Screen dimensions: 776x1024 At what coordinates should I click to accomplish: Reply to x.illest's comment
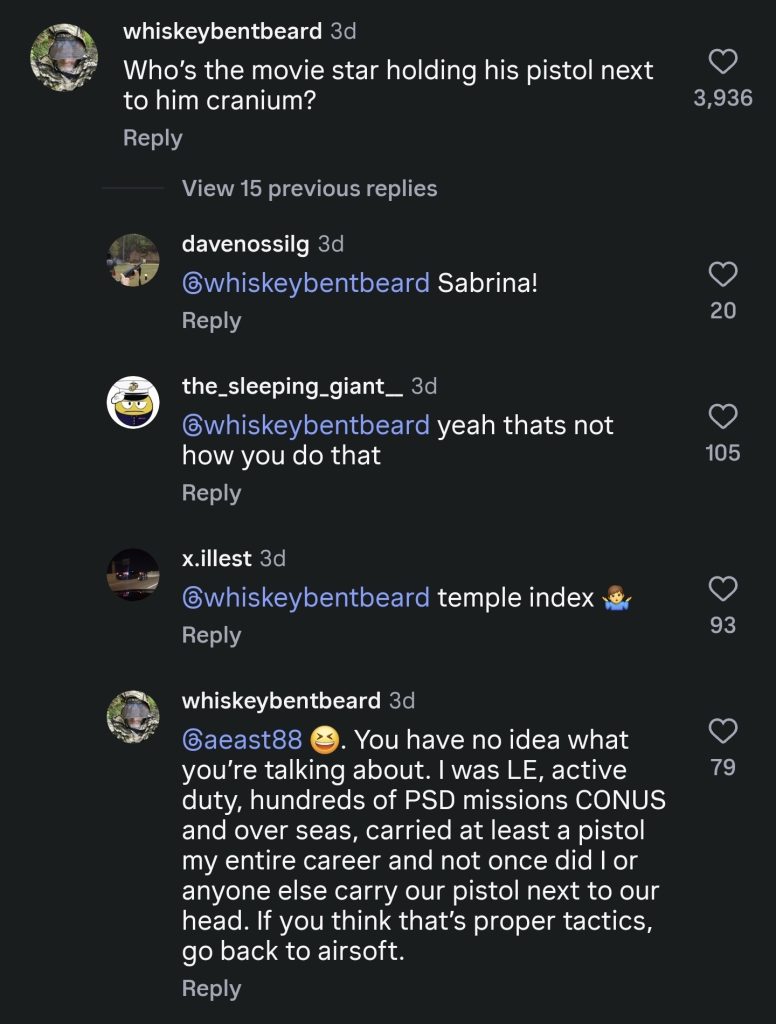tap(211, 635)
